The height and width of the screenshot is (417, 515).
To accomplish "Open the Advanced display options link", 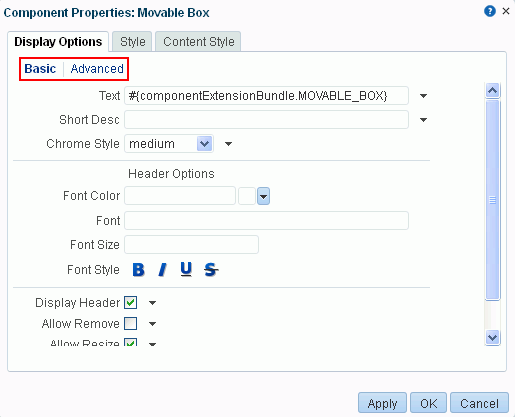I will coord(97,69).
